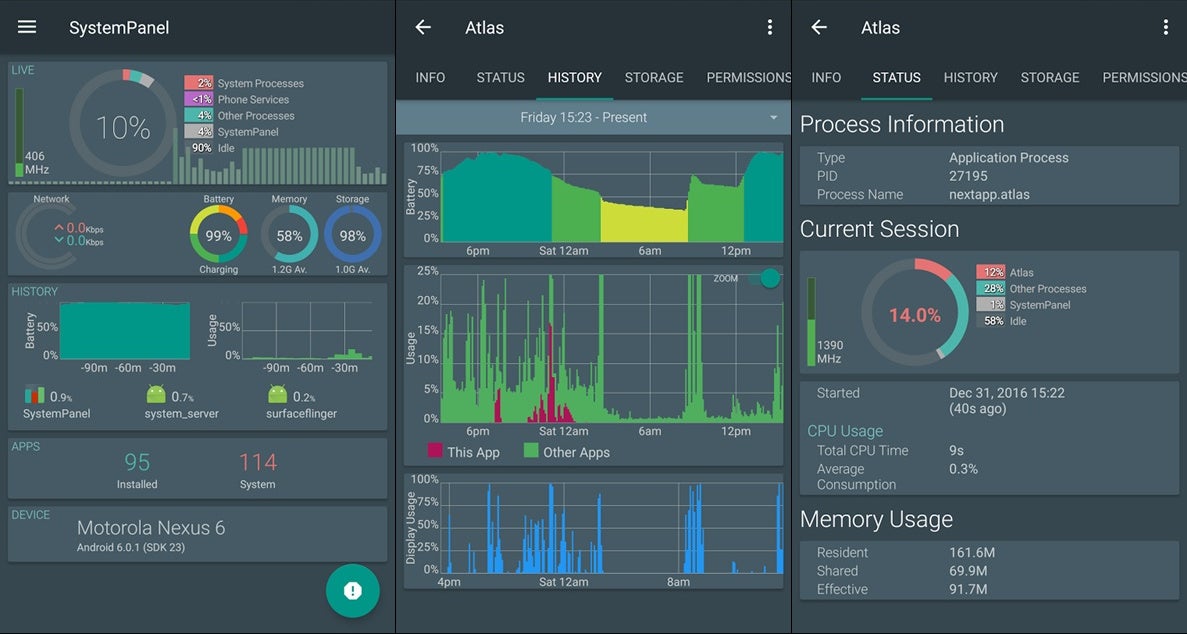Click the Other Processes teal swatch

click(x=198, y=116)
